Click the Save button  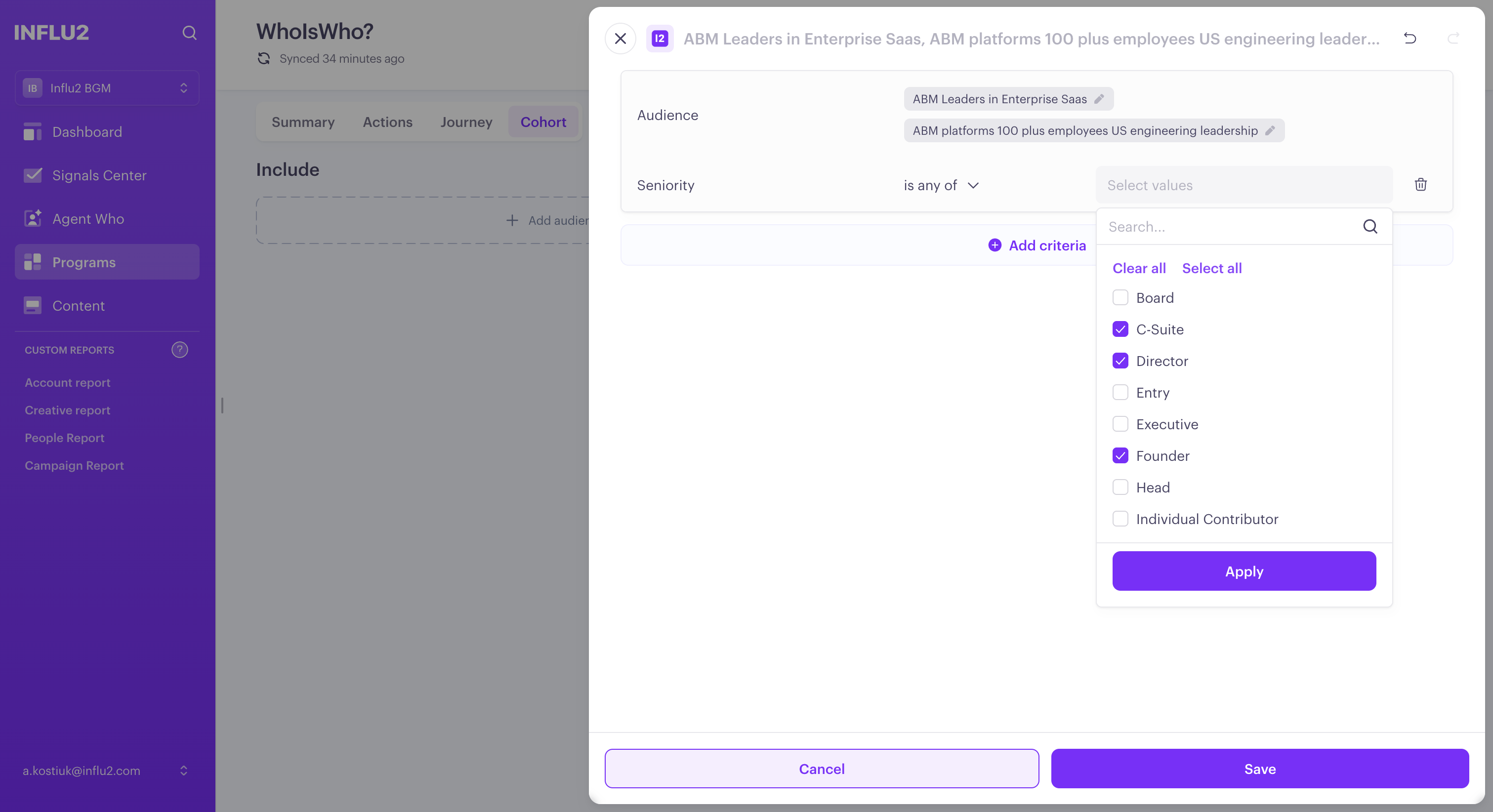click(x=1259, y=769)
